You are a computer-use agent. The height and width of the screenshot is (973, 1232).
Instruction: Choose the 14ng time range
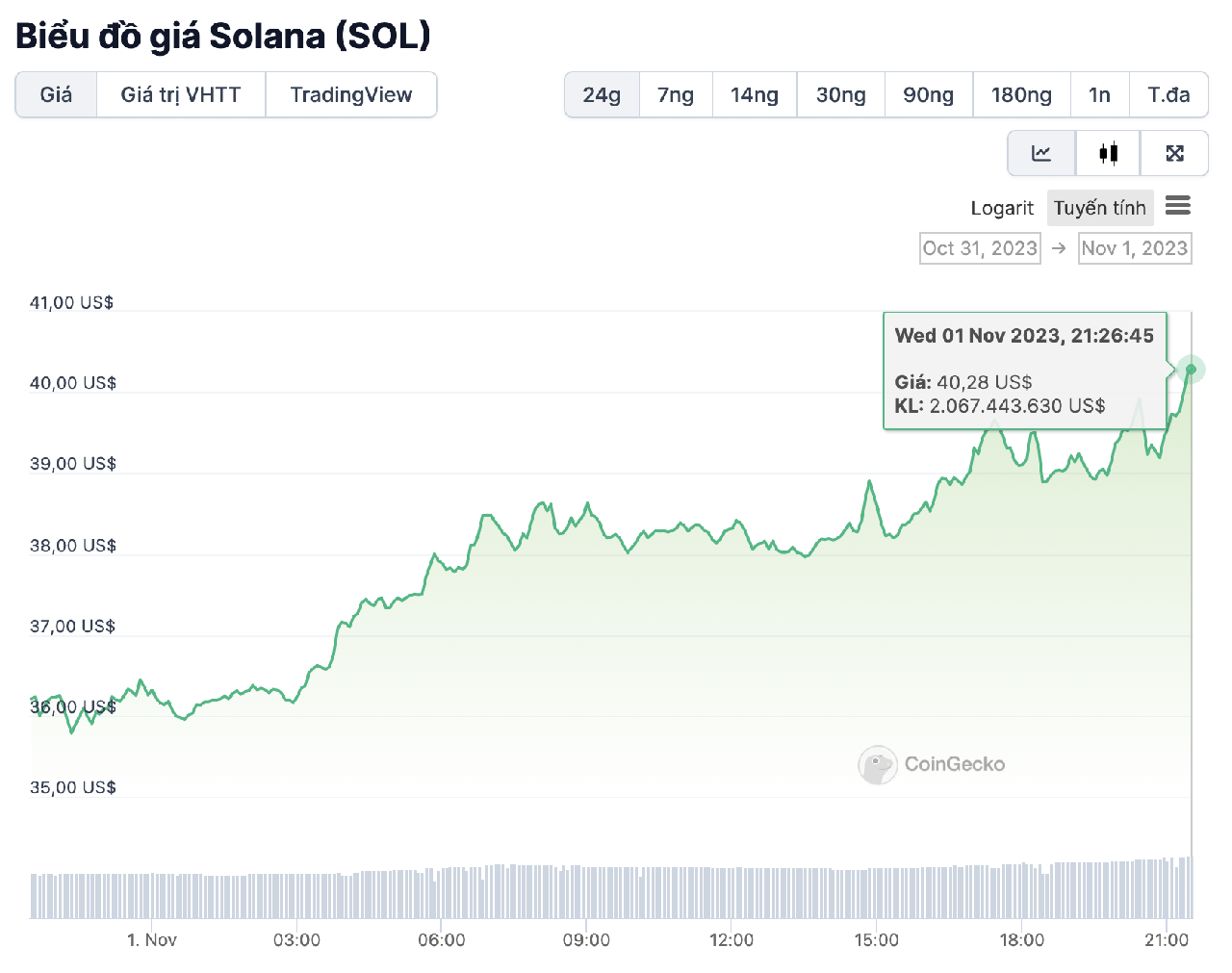point(755,94)
